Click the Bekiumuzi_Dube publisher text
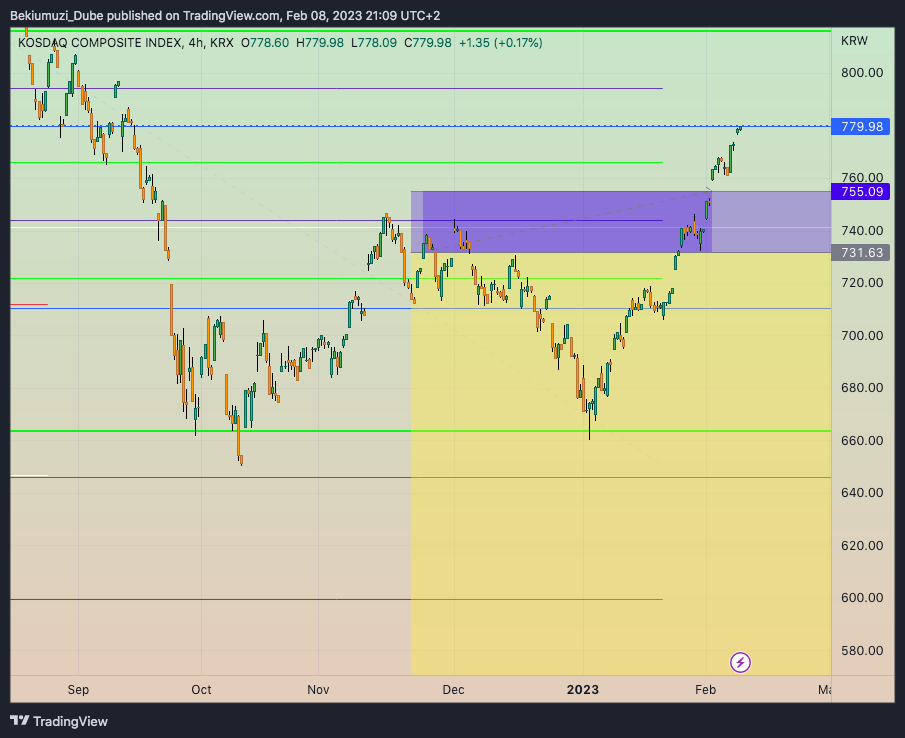905x738 pixels. [57, 16]
